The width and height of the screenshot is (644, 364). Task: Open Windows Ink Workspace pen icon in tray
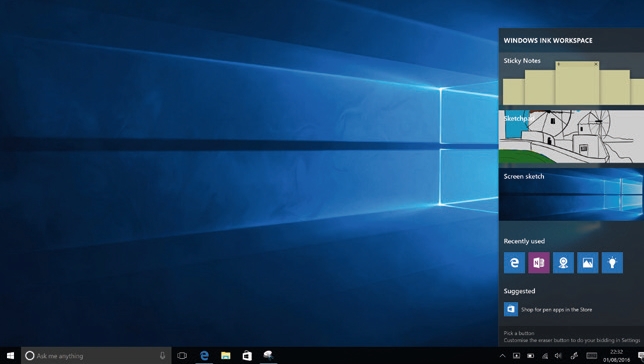click(x=574, y=356)
